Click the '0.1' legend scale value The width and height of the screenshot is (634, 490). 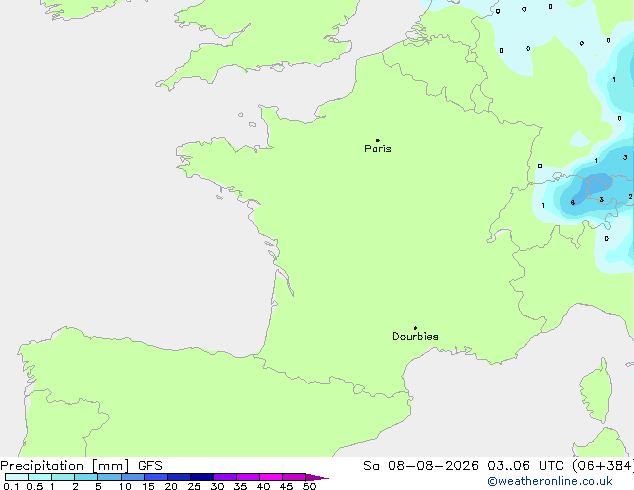click(x=11, y=486)
